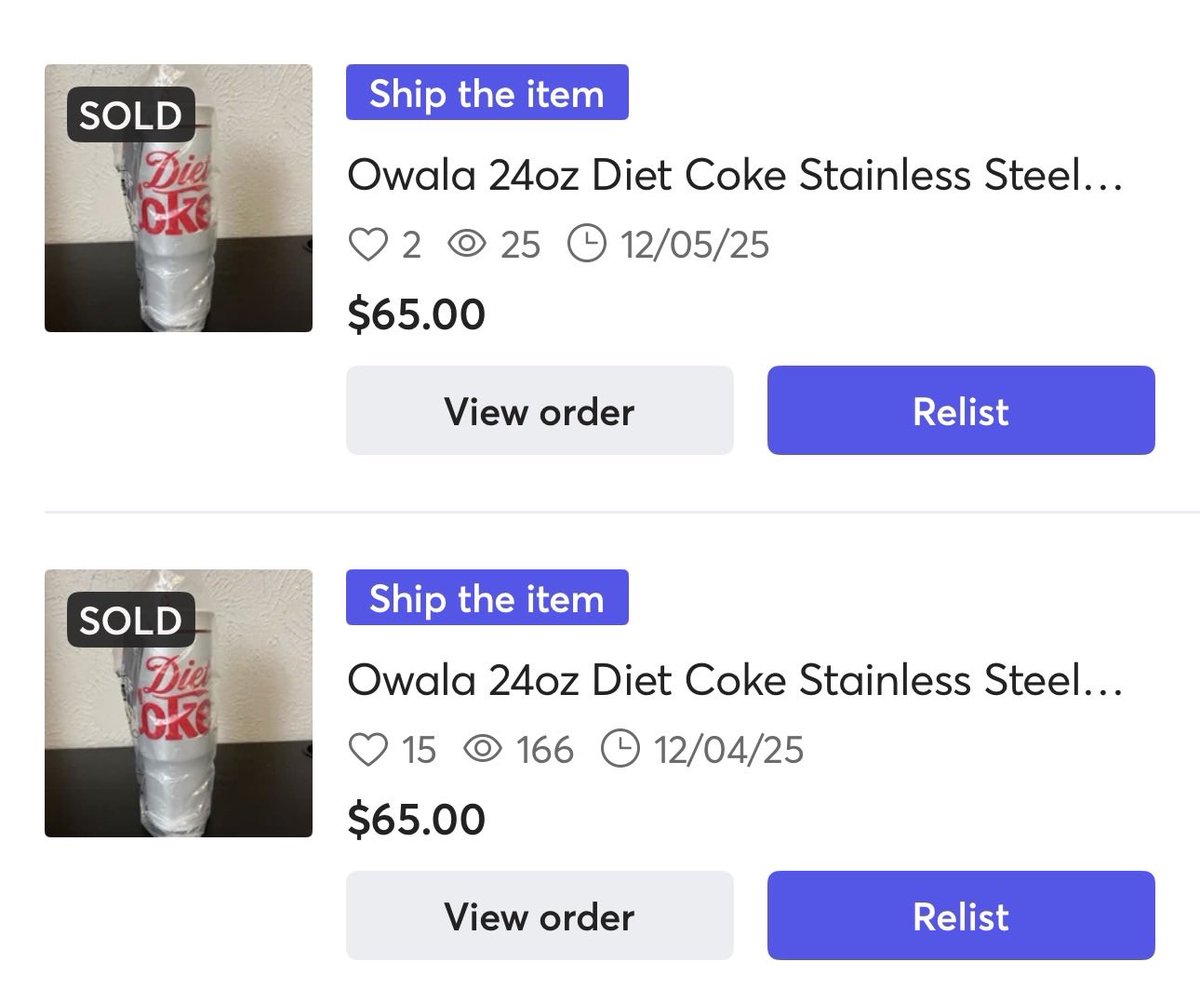Click the heart icon showing 15 likes

368,749
